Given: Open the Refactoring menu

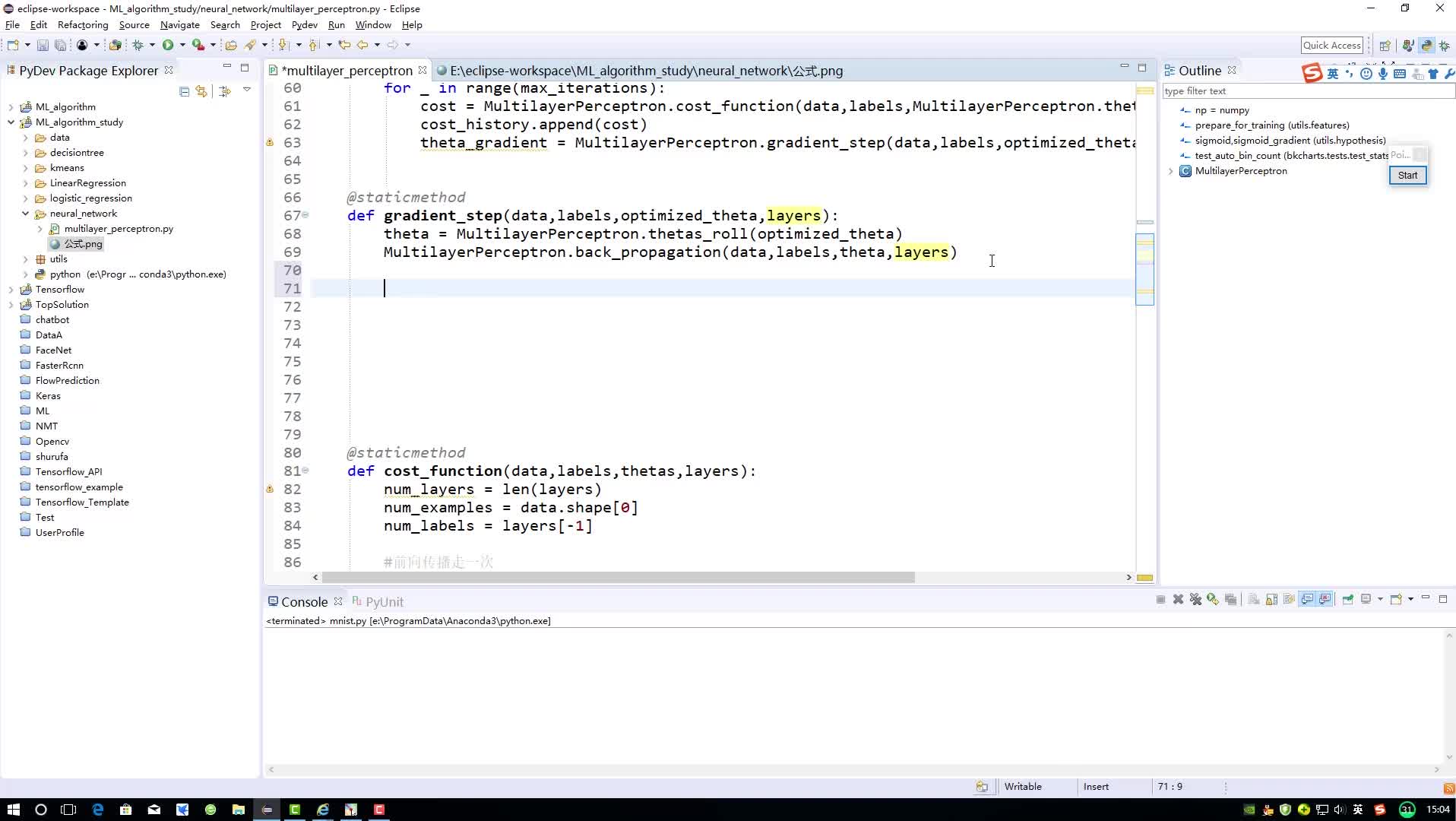Looking at the screenshot, I should pyautogui.click(x=83, y=25).
